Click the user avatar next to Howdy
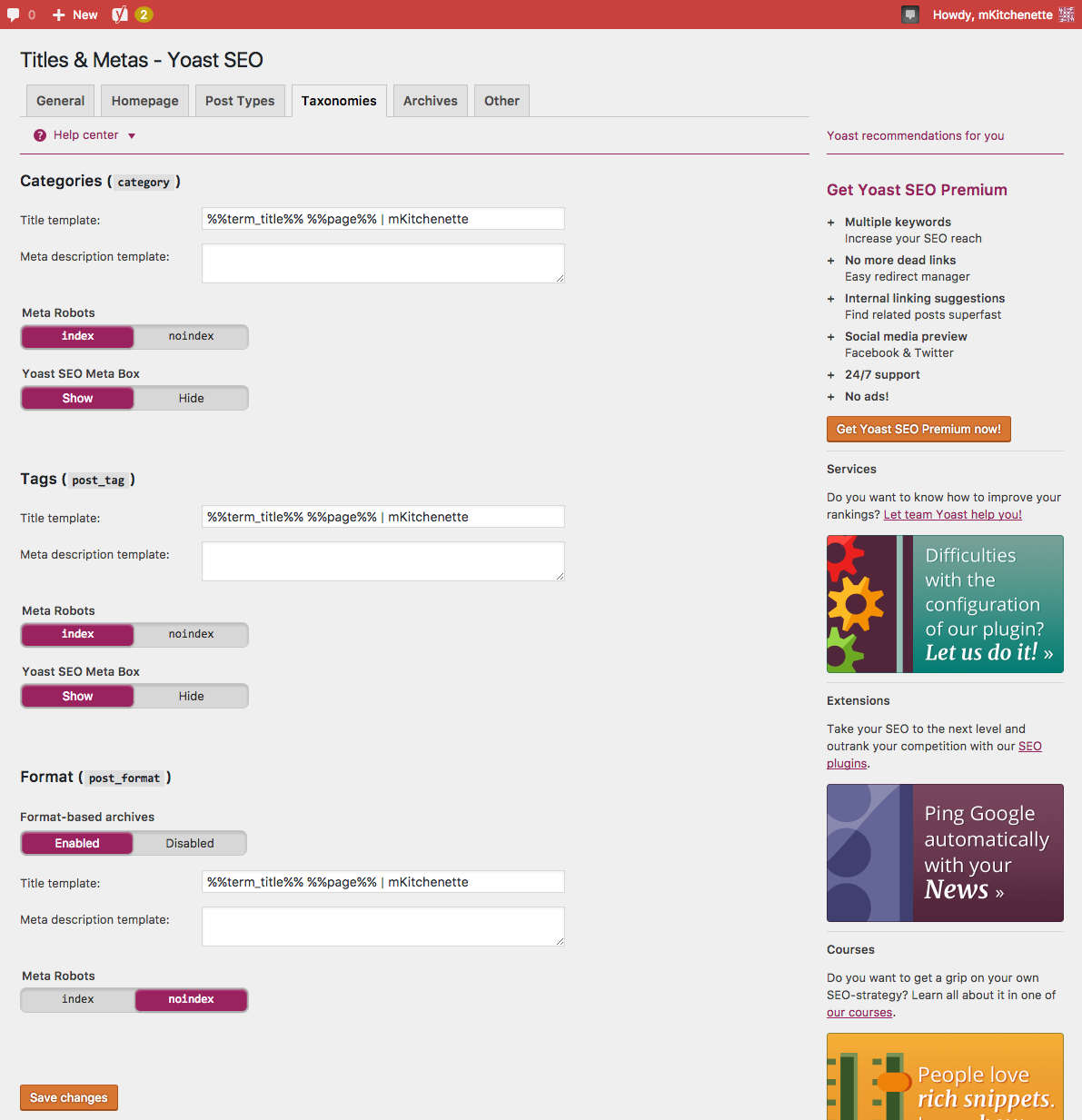Image resolution: width=1082 pixels, height=1120 pixels. click(x=1066, y=15)
